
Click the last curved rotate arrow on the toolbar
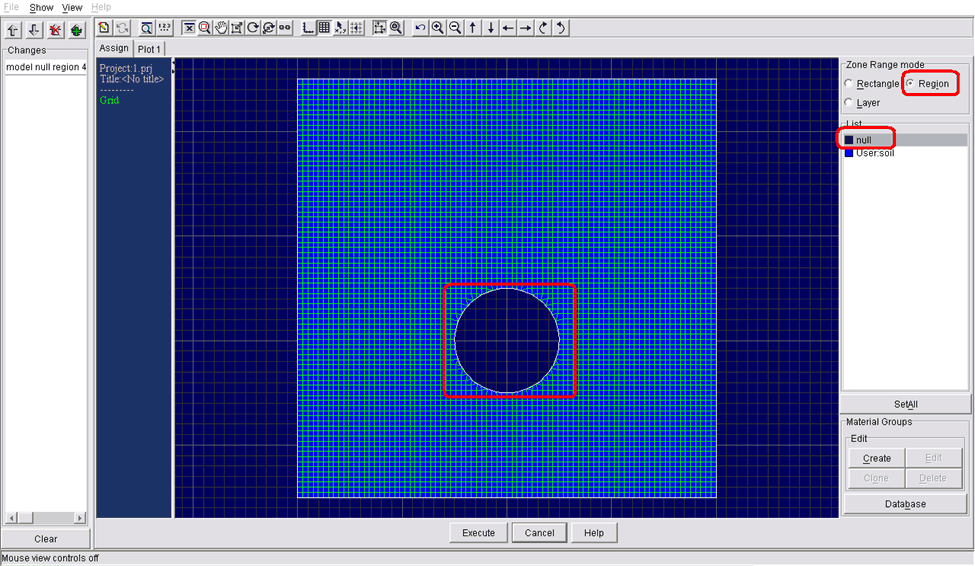coord(560,27)
